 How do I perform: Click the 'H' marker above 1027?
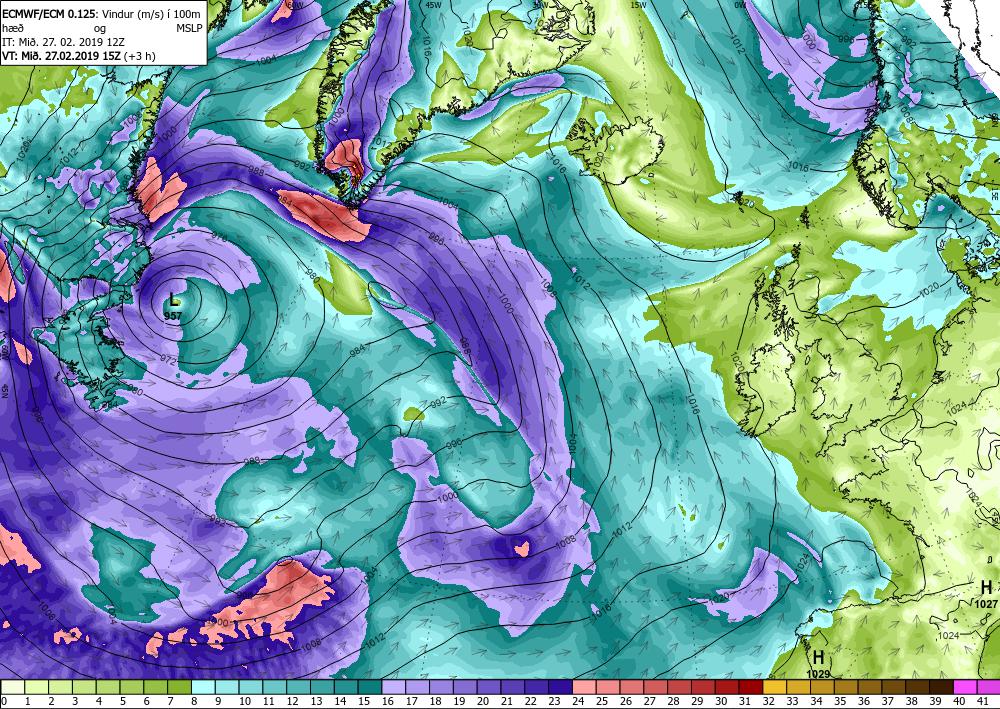(986, 587)
